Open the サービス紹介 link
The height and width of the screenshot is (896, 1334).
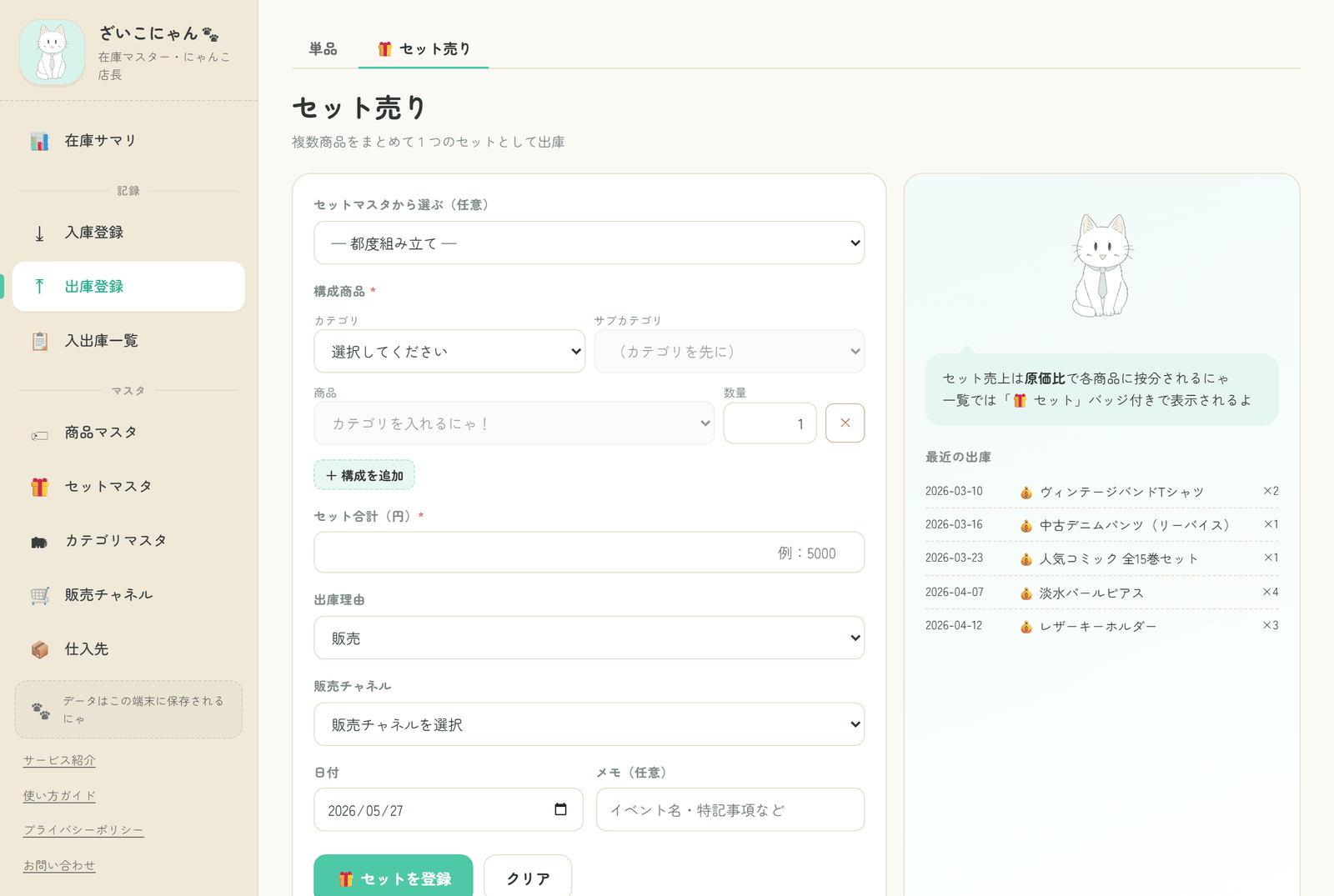click(59, 760)
